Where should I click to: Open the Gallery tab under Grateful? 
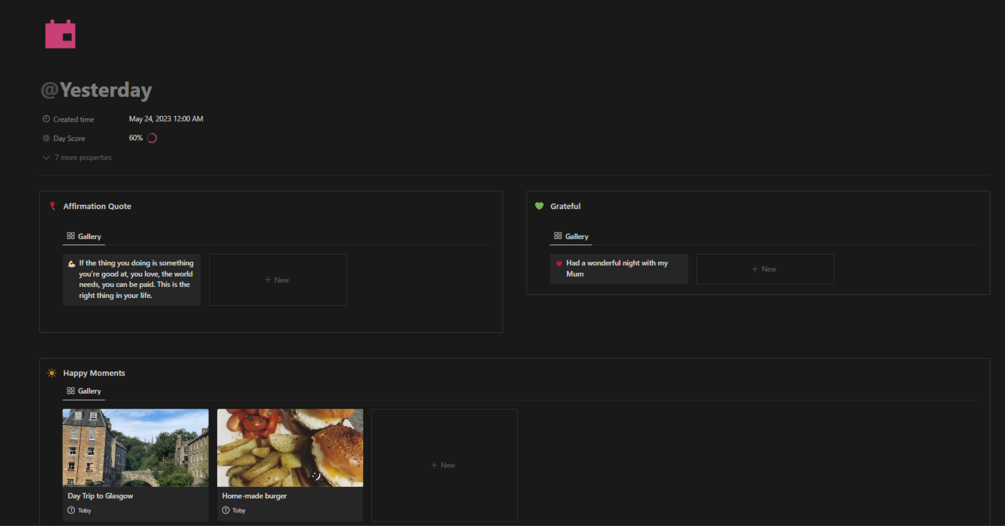(x=571, y=236)
